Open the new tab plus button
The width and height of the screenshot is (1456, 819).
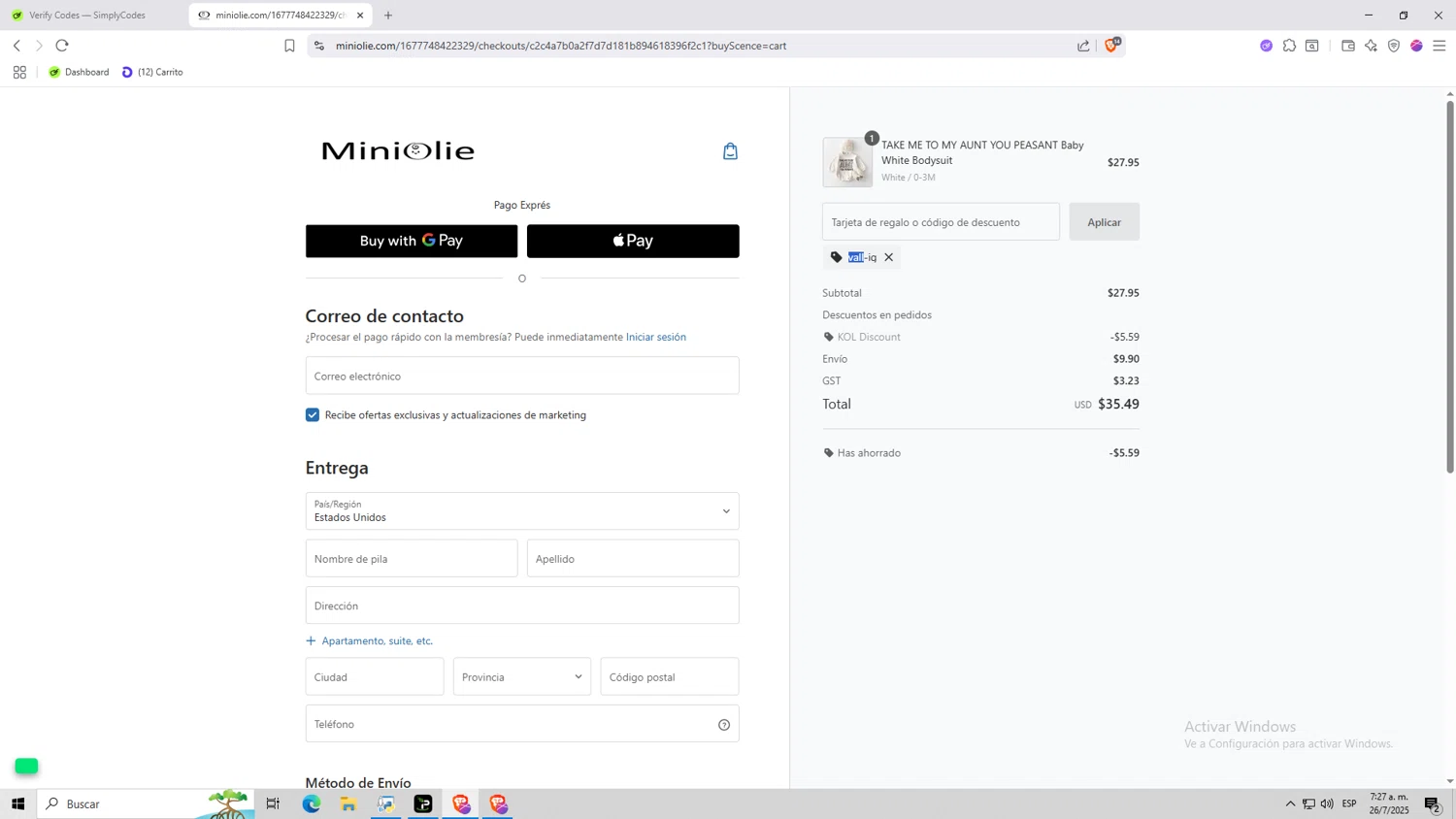[388, 16]
